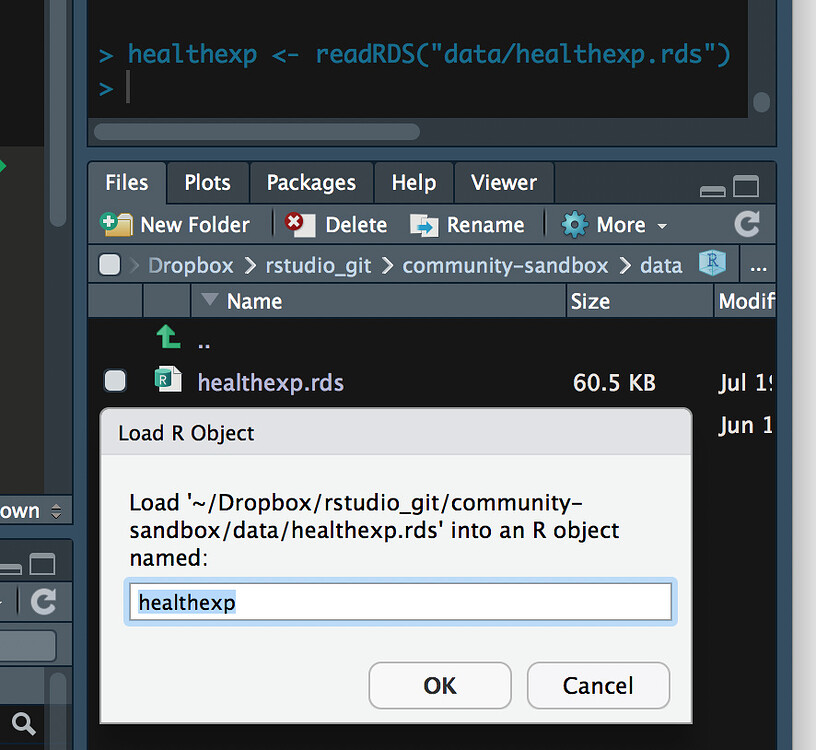Image resolution: width=816 pixels, height=750 pixels.
Task: Click the healthexp object name input field
Action: click(399, 602)
